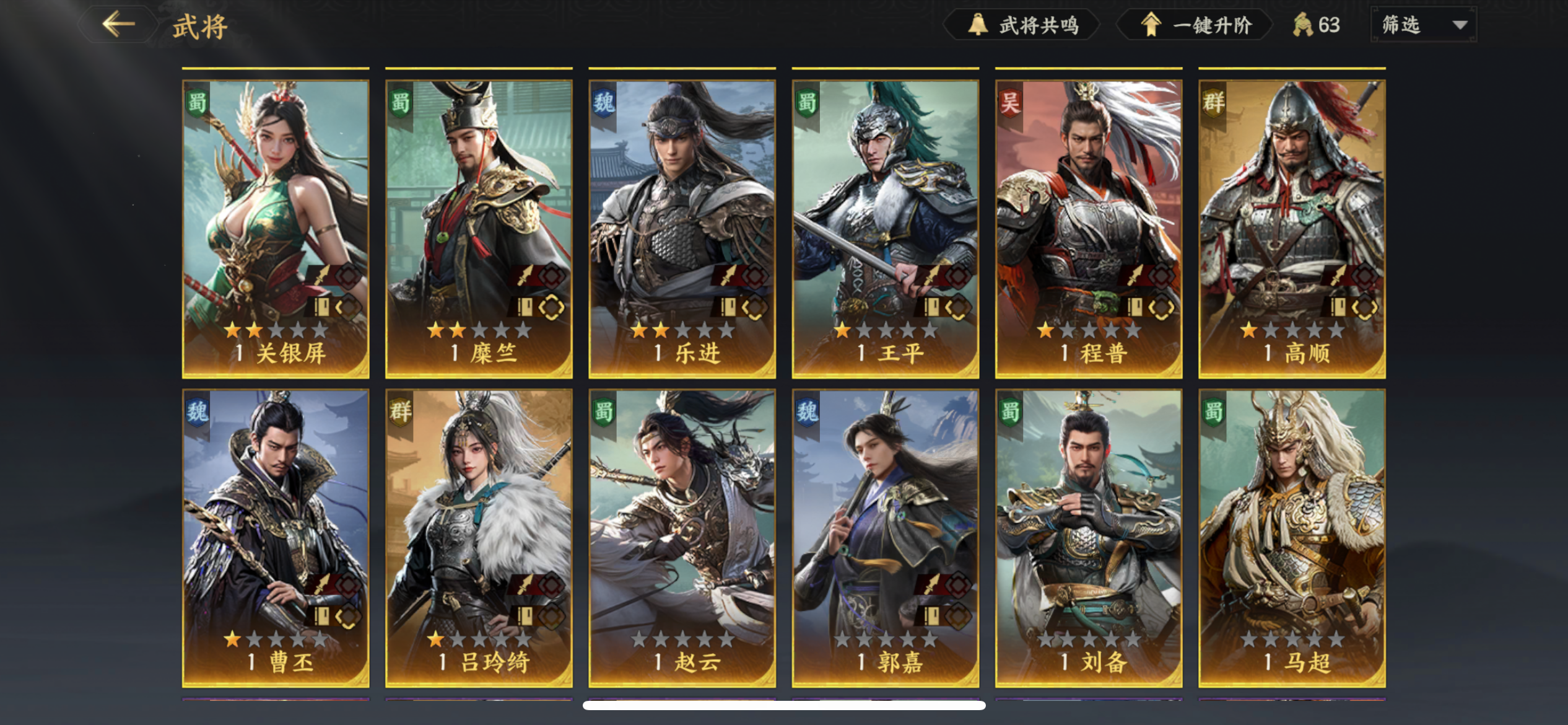Image resolution: width=1568 pixels, height=725 pixels.
Task: Tap the 群 faction badge on 高顺 card
Action: coord(1213,102)
